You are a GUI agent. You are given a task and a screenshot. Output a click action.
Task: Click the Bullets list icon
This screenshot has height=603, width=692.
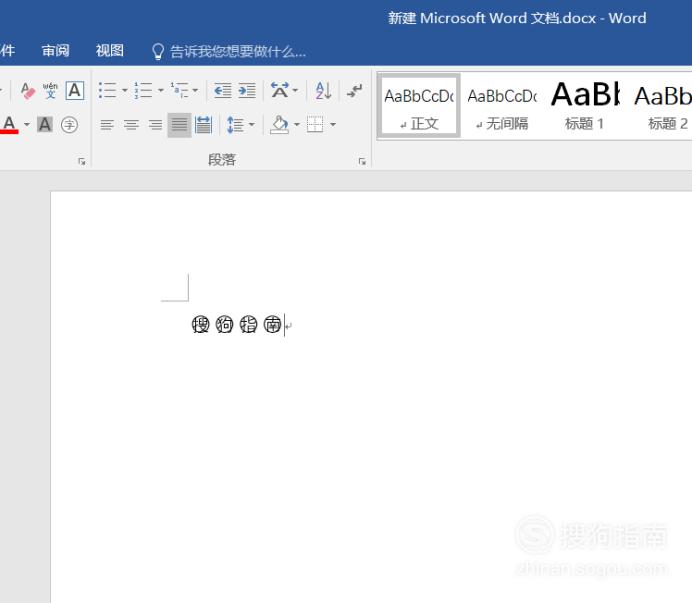(107, 90)
